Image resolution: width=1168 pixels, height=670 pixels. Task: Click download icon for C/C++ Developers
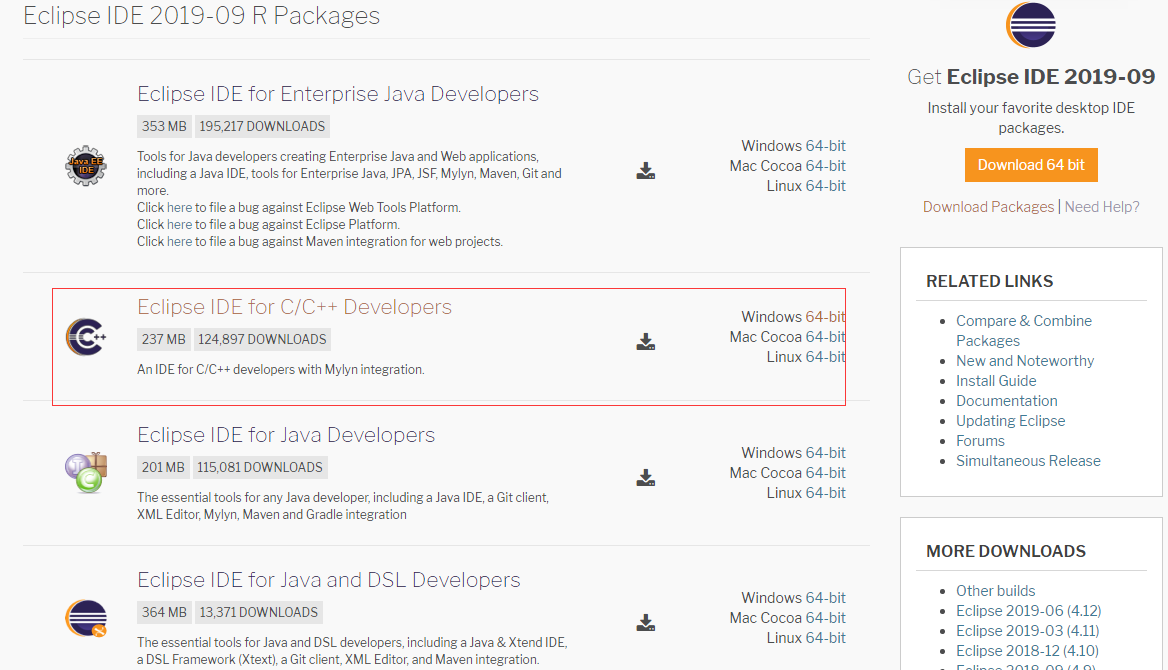click(646, 341)
